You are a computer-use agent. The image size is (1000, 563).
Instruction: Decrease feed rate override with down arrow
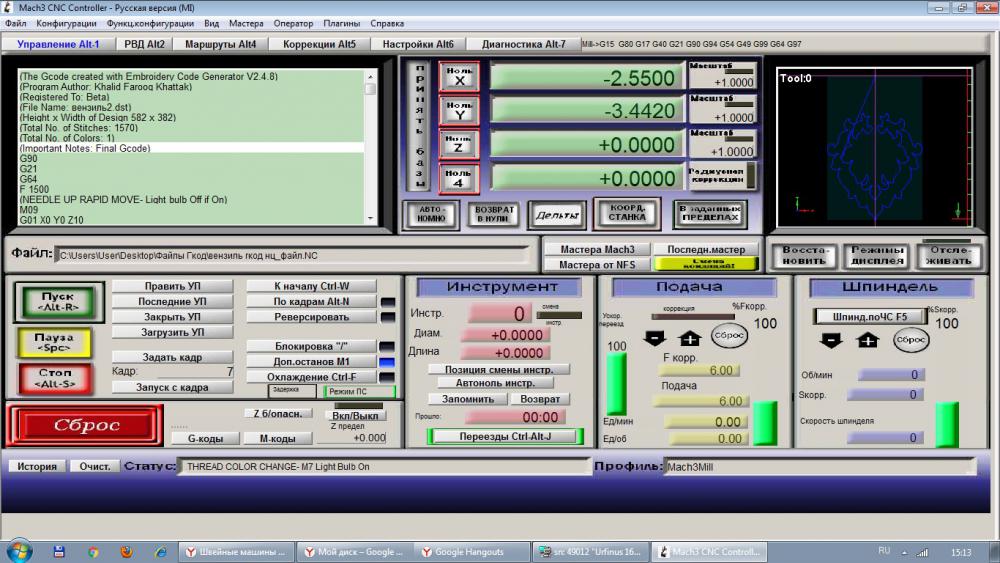tap(655, 338)
